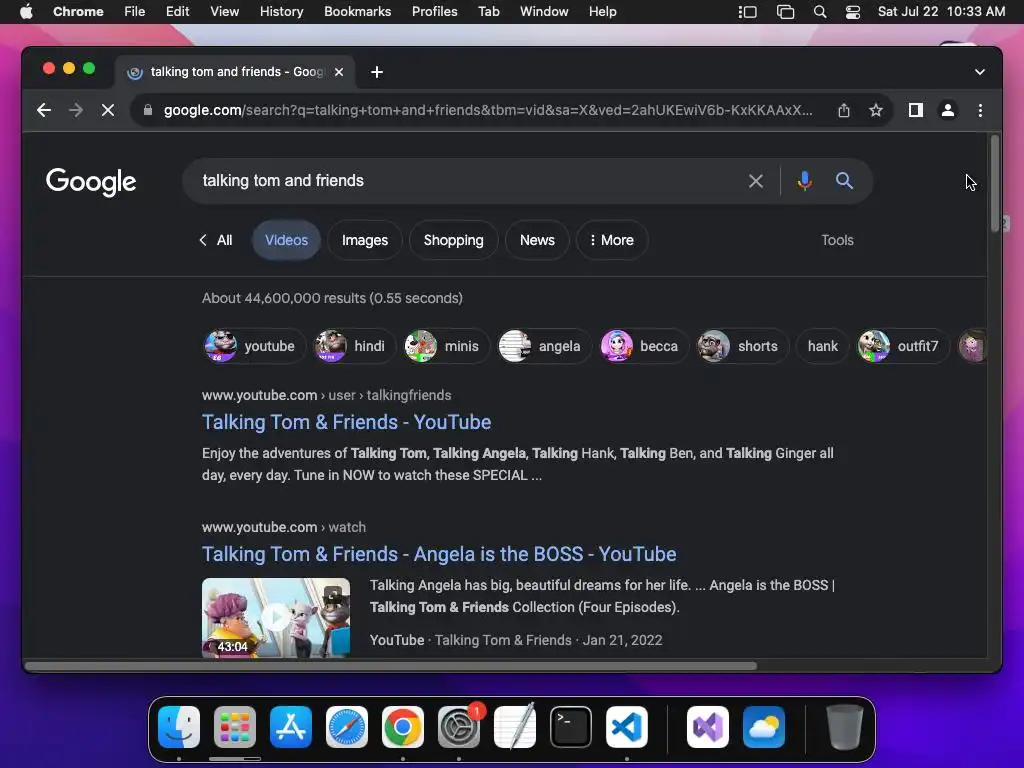This screenshot has width=1024, height=768.
Task: Clear the Google search box with X
Action: 756,181
